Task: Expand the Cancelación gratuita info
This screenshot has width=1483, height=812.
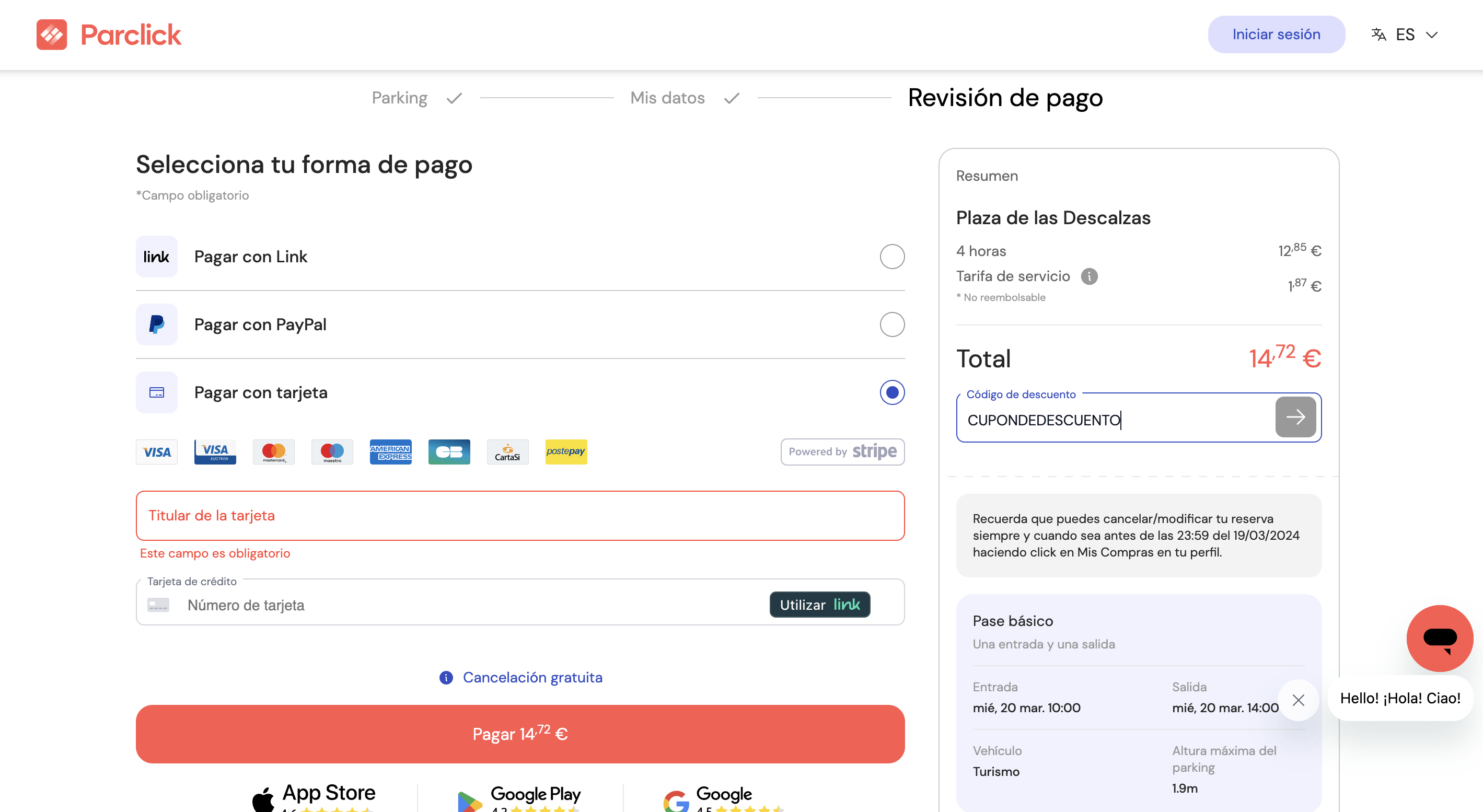Action: (532, 677)
